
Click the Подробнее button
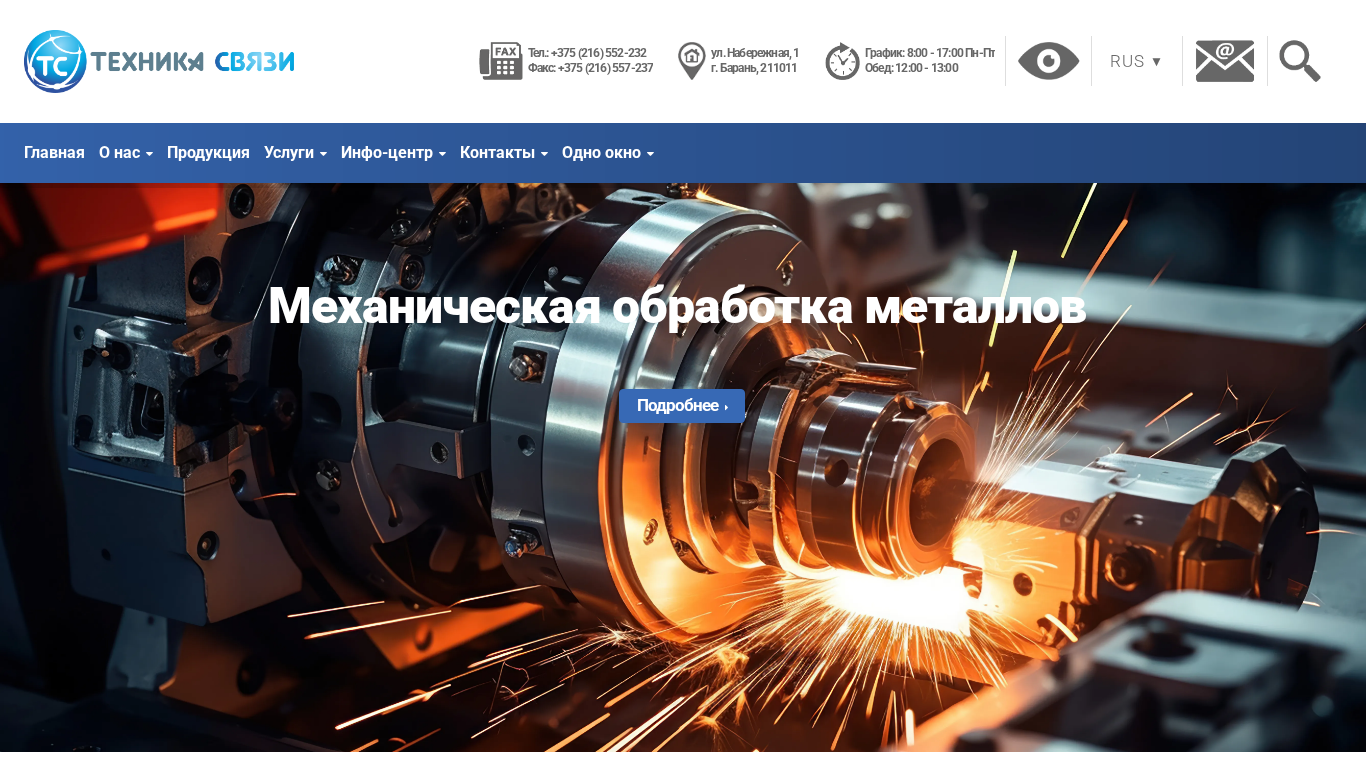click(x=682, y=406)
